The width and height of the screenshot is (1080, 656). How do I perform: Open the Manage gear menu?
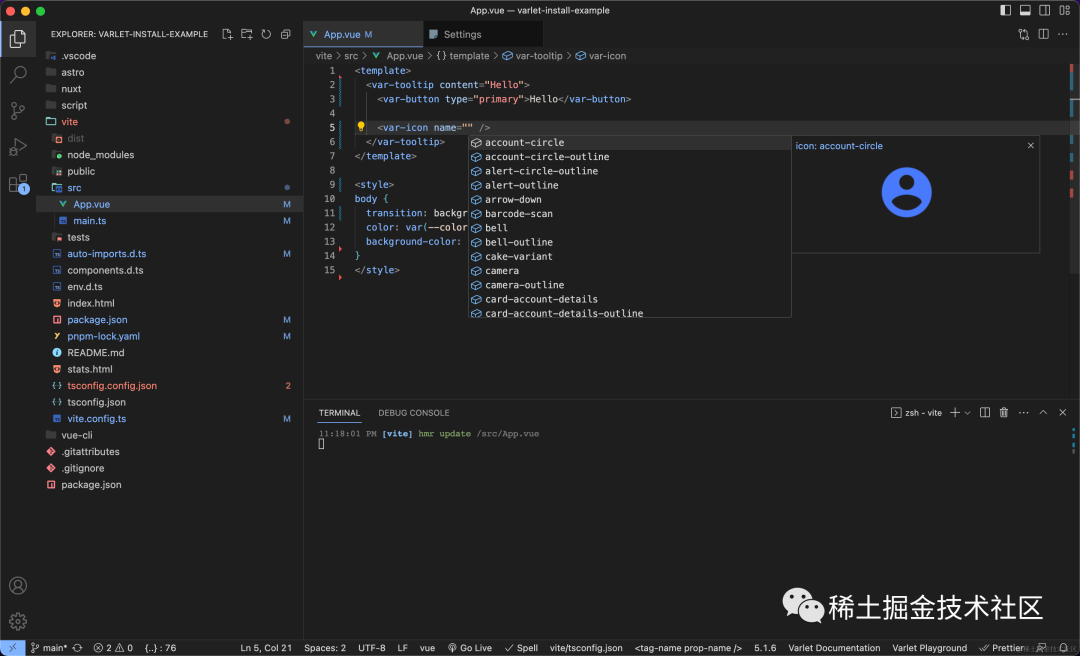18,621
